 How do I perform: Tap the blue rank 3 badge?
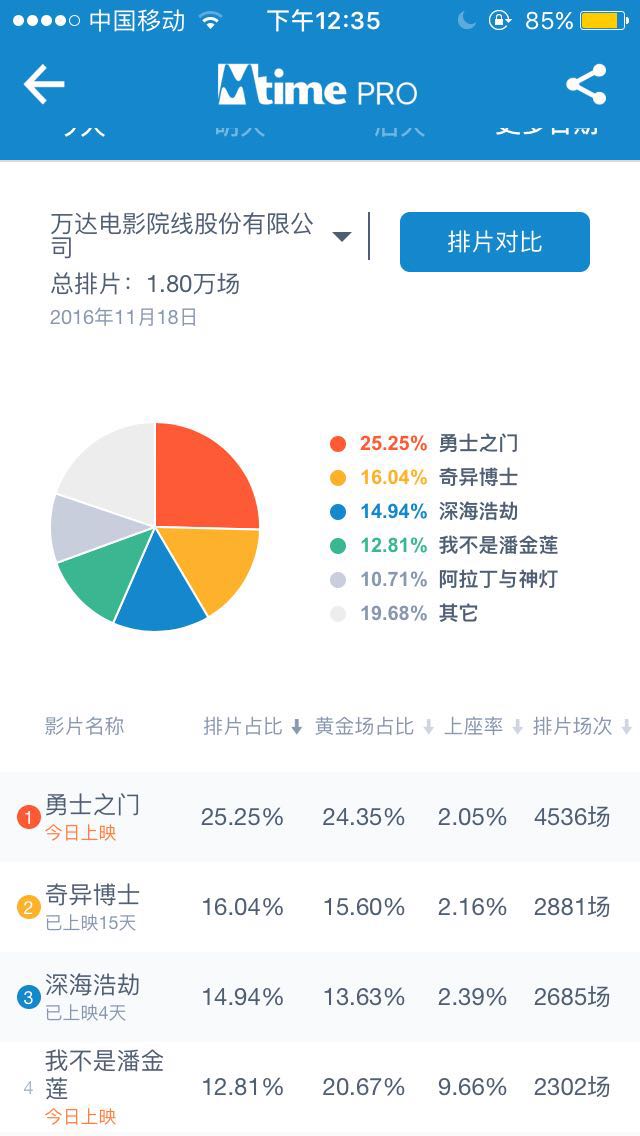28,997
